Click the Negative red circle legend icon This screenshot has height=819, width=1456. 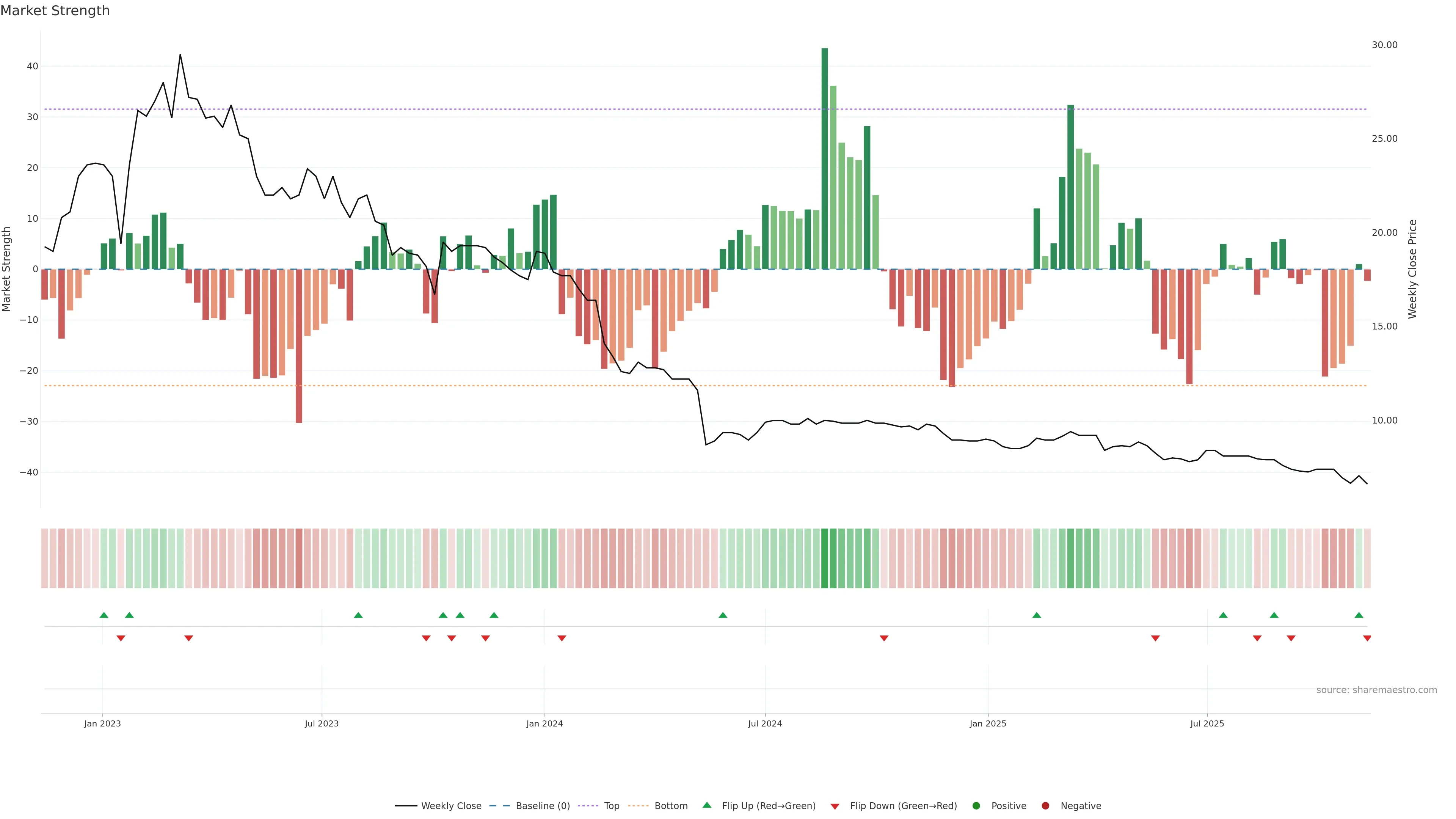[x=1045, y=805]
